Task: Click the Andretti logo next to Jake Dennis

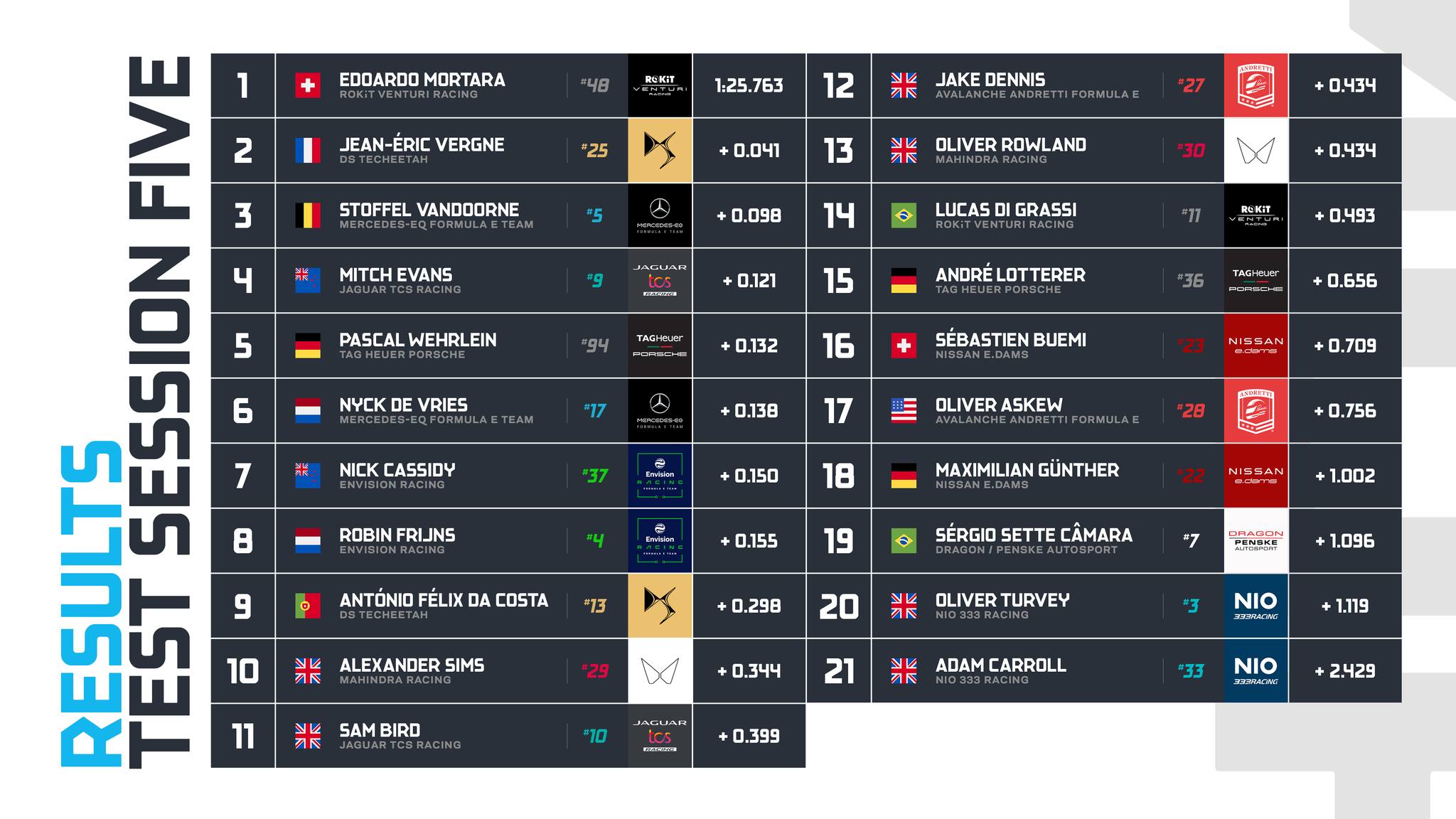Action: 1256,85
